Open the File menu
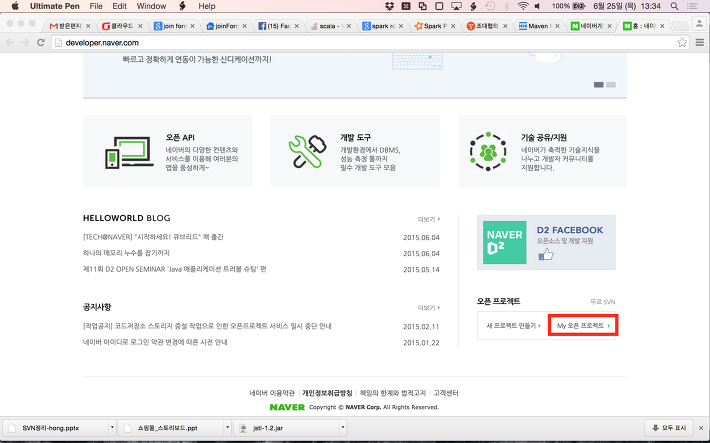 tap(96, 6)
